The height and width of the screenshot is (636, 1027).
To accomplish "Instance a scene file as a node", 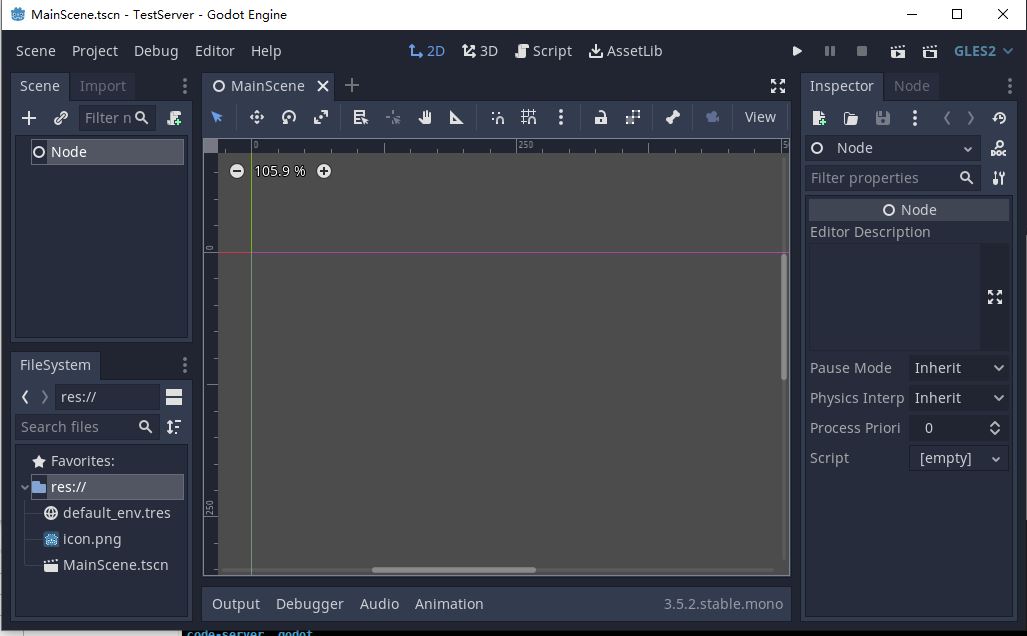I will (61, 118).
